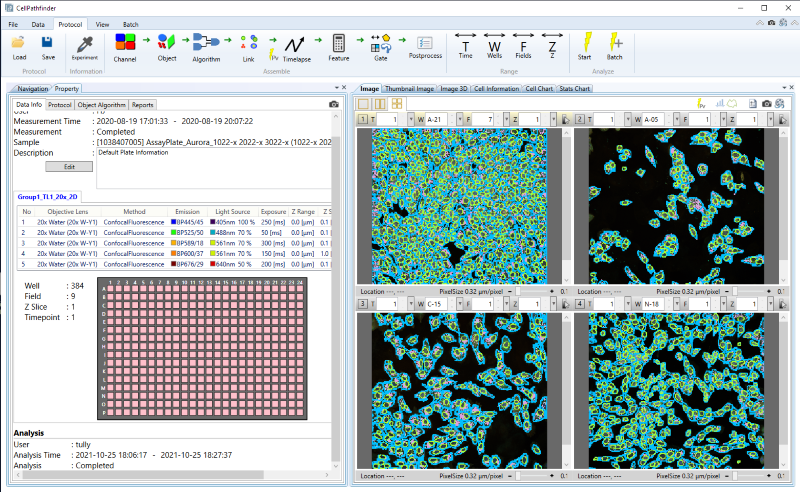Open the Batch ribbon tab
This screenshot has width=800, height=492.
130,23
